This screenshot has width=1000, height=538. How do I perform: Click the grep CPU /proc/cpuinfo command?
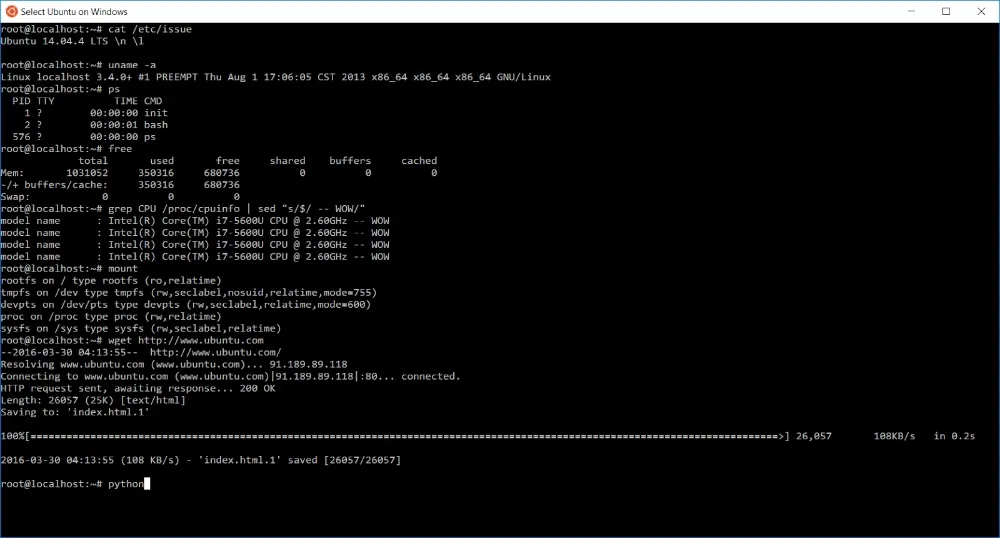(x=183, y=209)
